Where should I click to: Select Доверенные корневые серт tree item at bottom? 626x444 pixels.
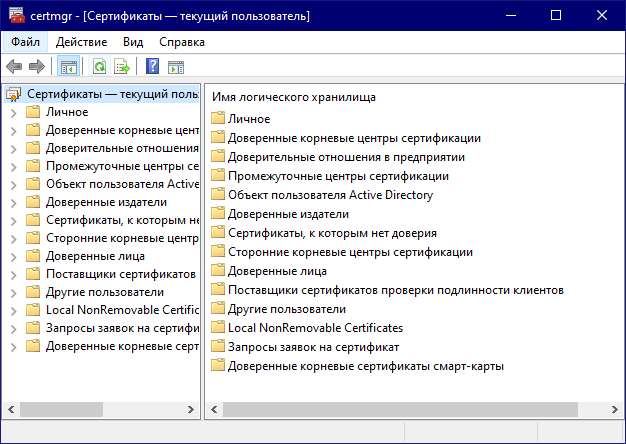coord(122,346)
